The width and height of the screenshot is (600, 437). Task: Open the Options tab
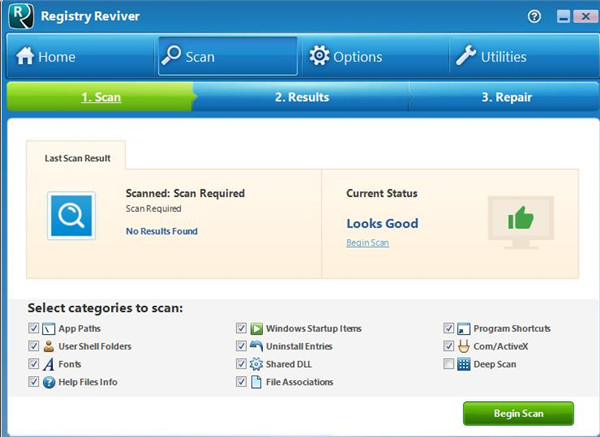pyautogui.click(x=375, y=56)
